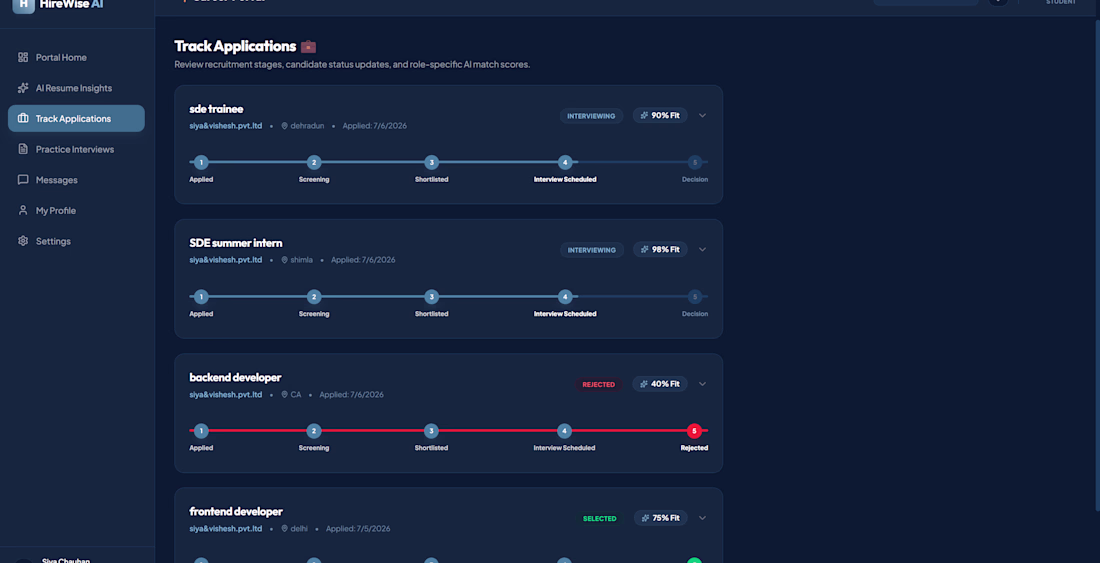Screen dimensions: 1100x563
Task: Click the briefcase emoji beside Track Applications heading
Action: tap(309, 47)
